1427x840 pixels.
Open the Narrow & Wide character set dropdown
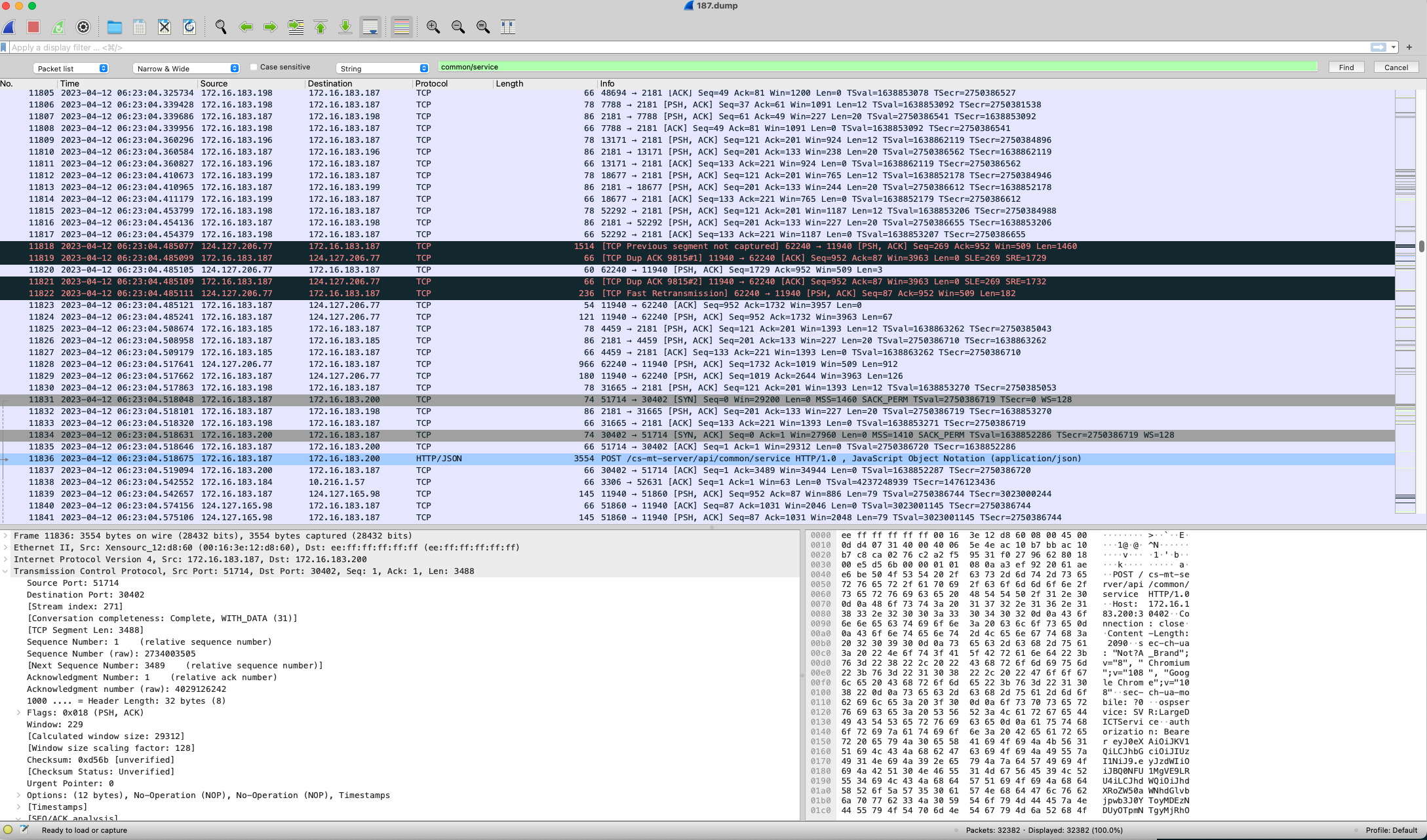pyautogui.click(x=186, y=67)
